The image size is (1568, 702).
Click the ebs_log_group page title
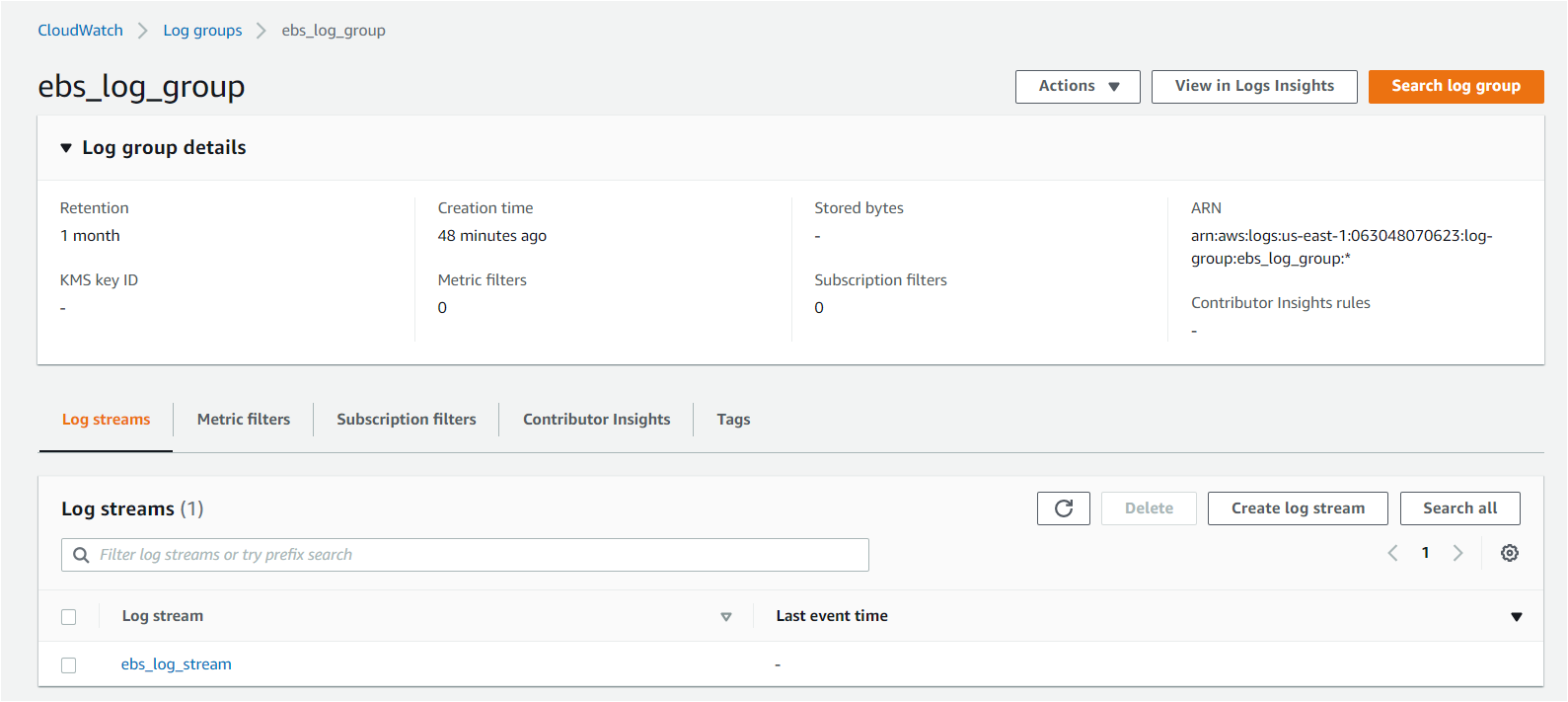(141, 88)
